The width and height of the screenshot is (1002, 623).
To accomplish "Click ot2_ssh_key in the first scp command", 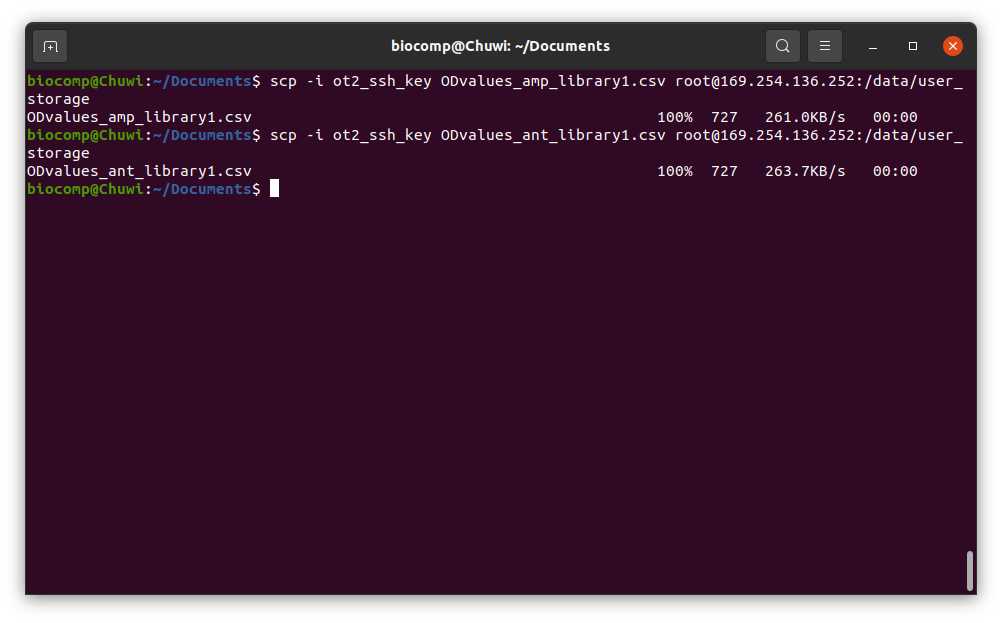I will 382,81.
